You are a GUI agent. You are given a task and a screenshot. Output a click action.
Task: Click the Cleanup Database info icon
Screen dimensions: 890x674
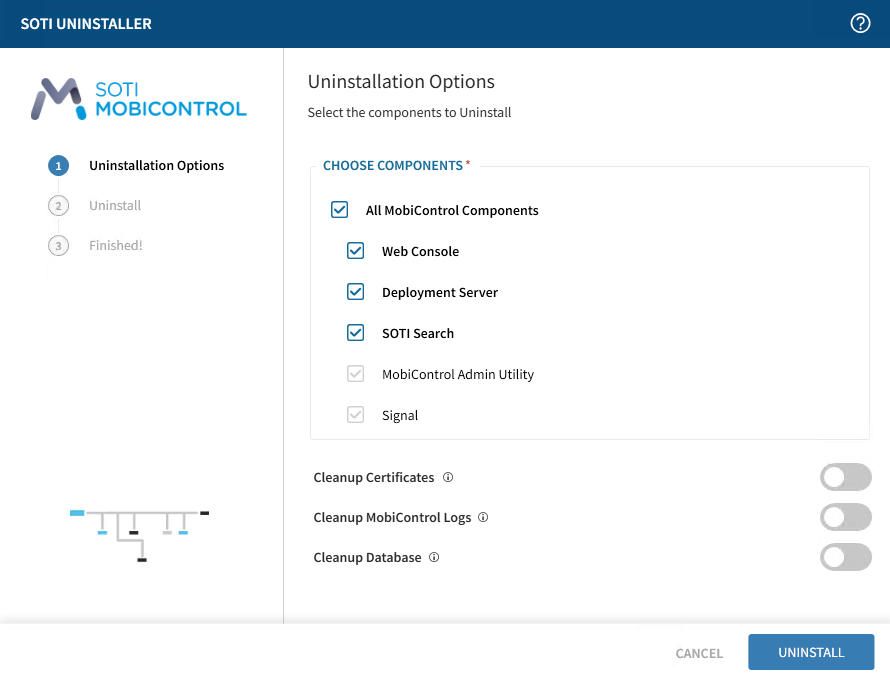(434, 557)
